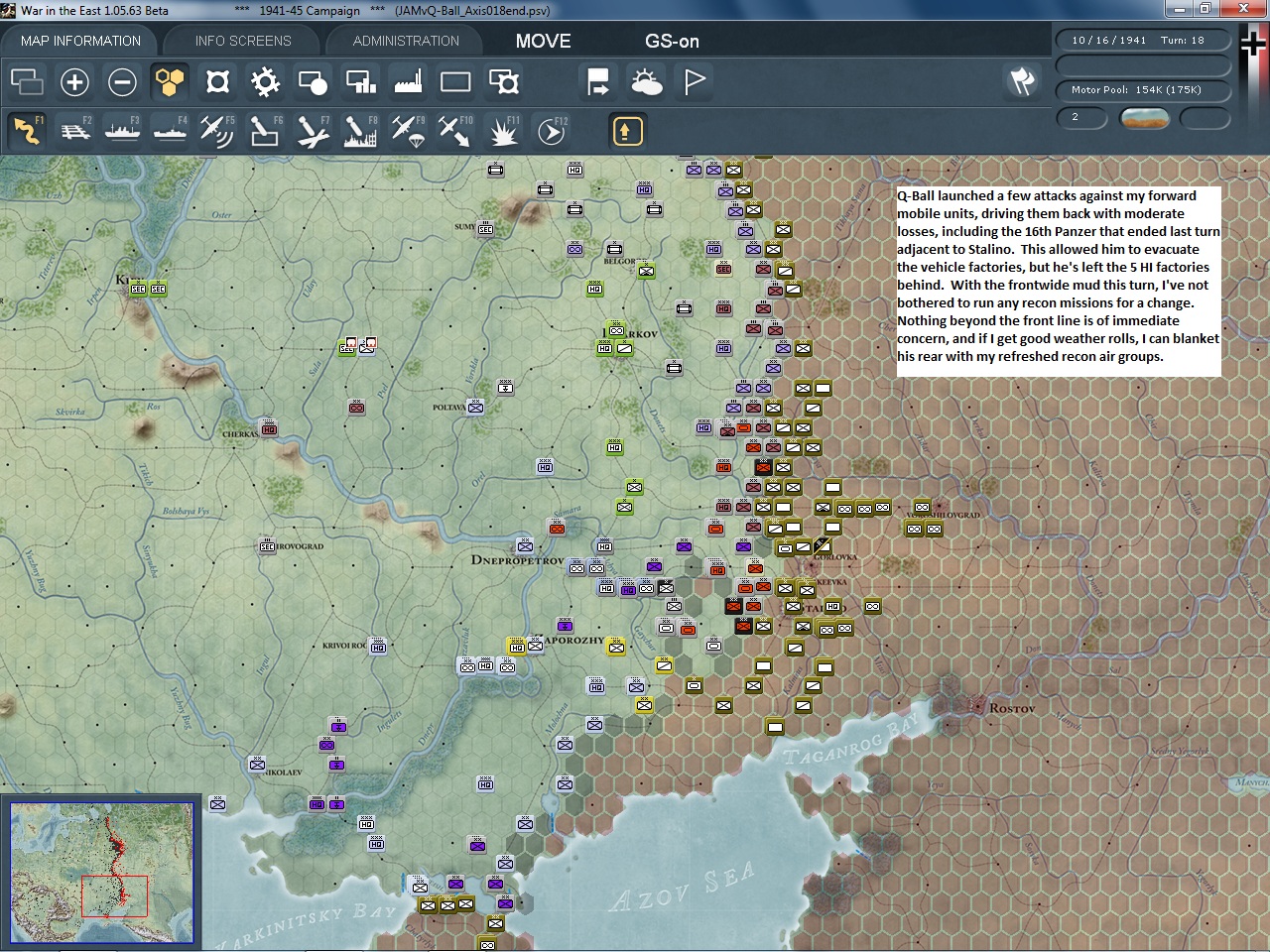This screenshot has height=952, width=1270.
Task: Click the German Balkenkreuz flag emblem
Action: pos(1254,45)
